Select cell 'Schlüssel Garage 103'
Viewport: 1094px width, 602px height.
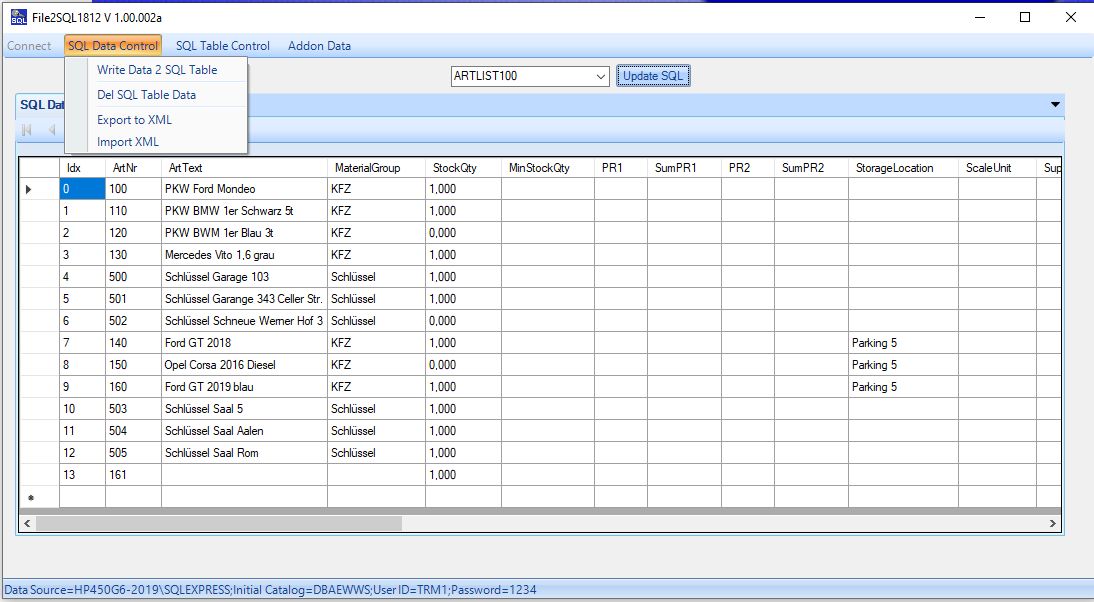(244, 277)
